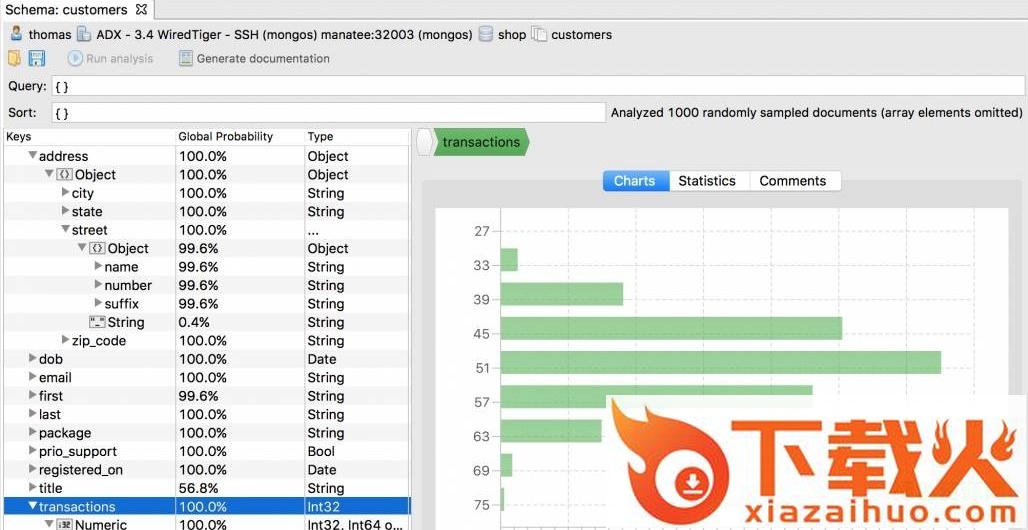This screenshot has width=1028, height=530.
Task: Open the folder icon in toolbar
Action: tap(14, 58)
